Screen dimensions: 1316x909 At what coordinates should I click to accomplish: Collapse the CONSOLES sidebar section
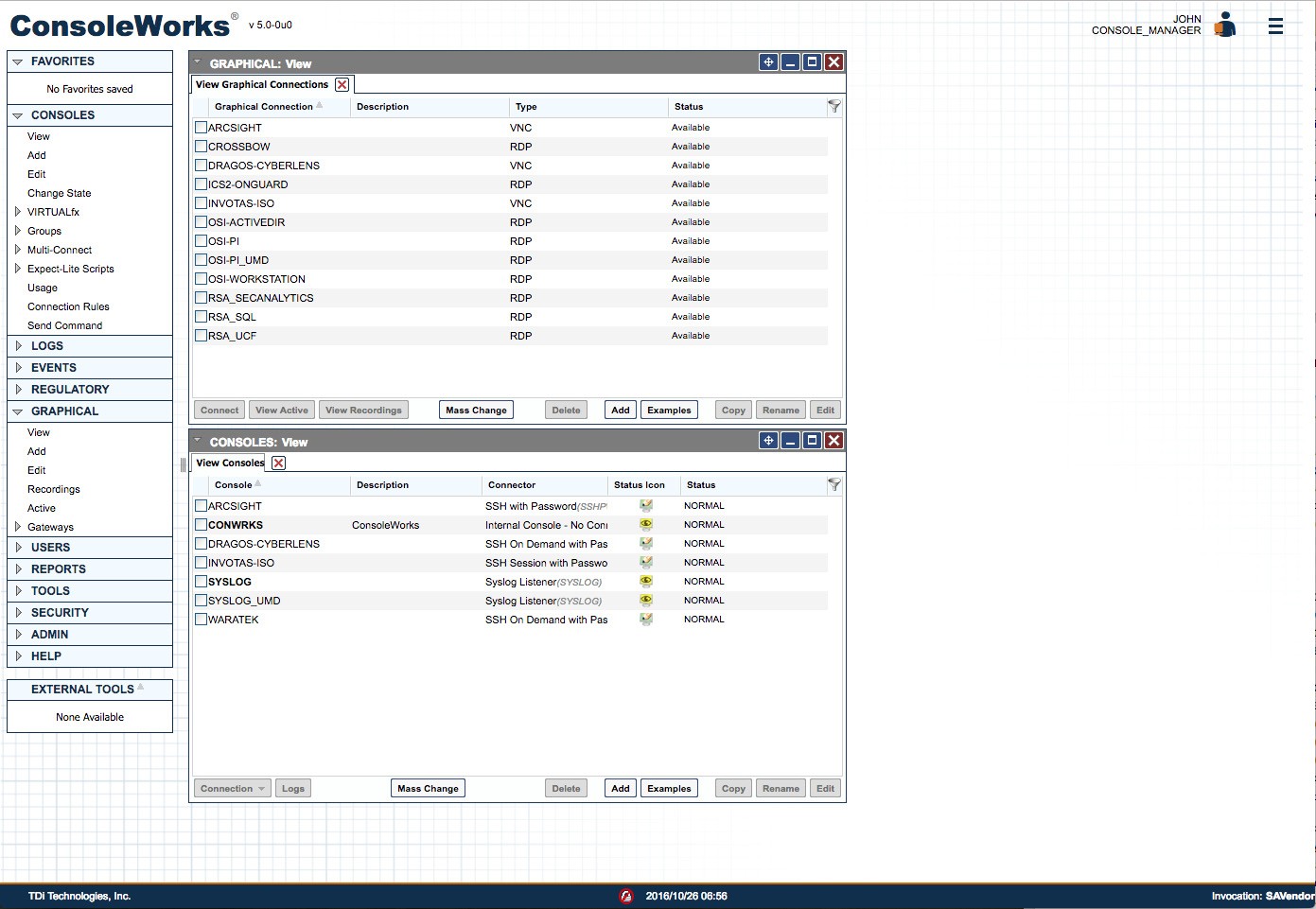click(17, 115)
